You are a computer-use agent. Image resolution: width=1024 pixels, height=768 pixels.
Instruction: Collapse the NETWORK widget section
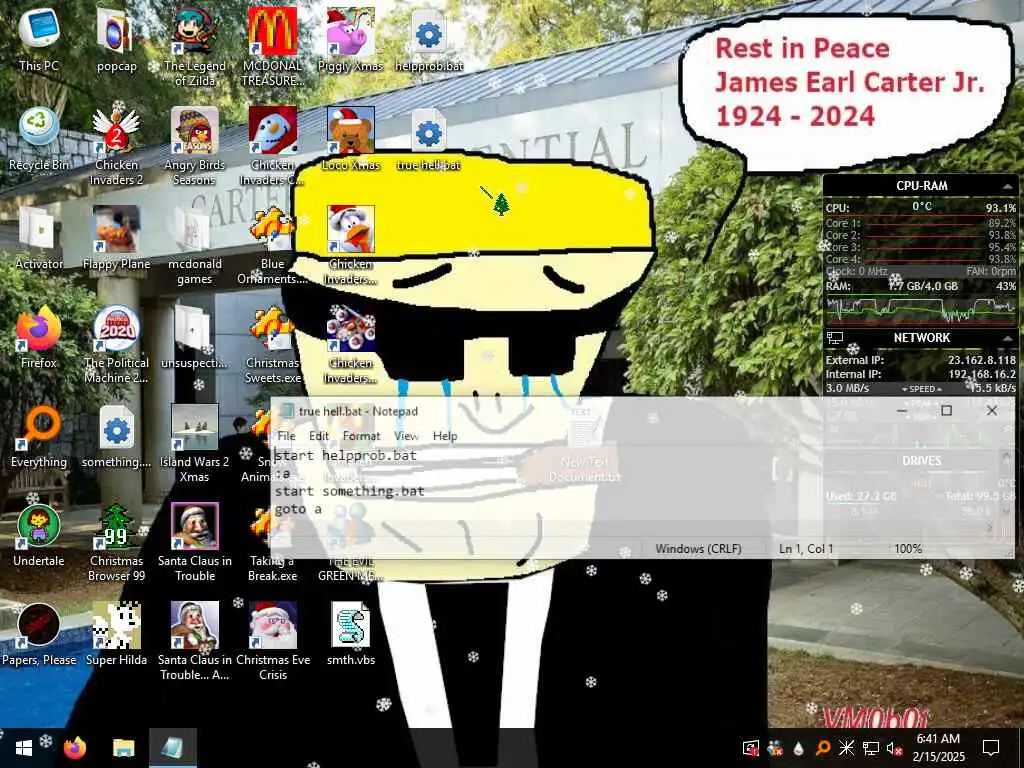(x=1006, y=338)
